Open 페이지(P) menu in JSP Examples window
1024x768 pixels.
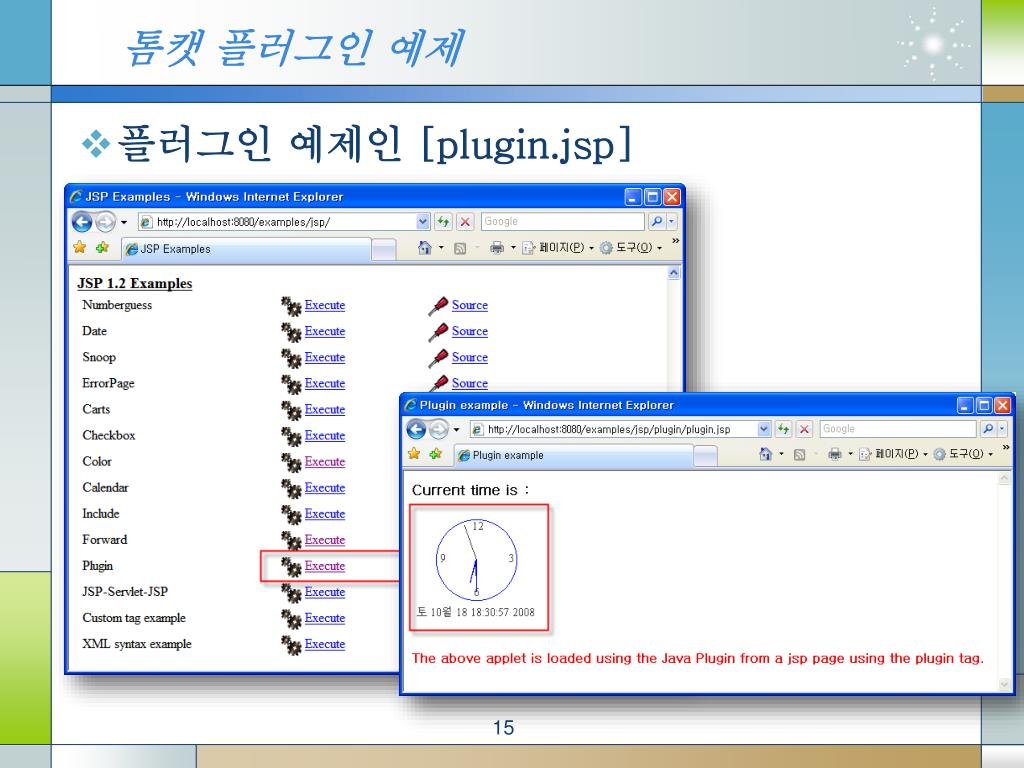pos(558,248)
